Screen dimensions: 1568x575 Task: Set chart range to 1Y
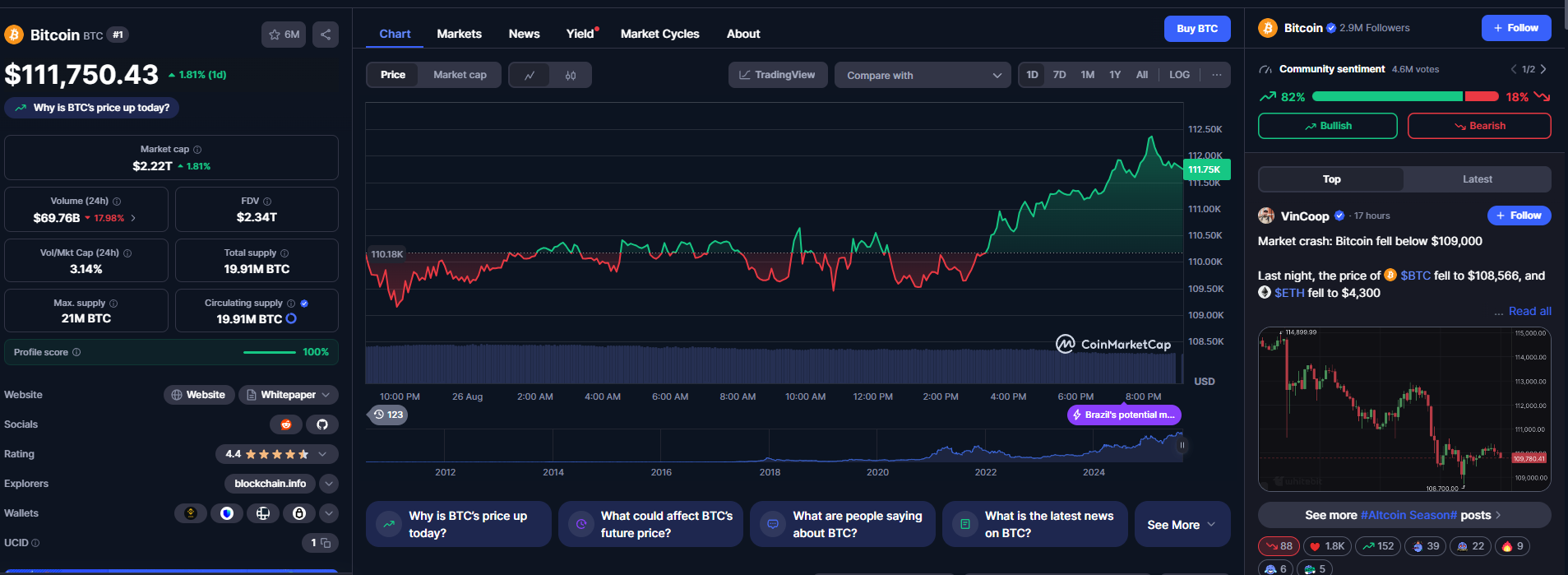point(1115,75)
